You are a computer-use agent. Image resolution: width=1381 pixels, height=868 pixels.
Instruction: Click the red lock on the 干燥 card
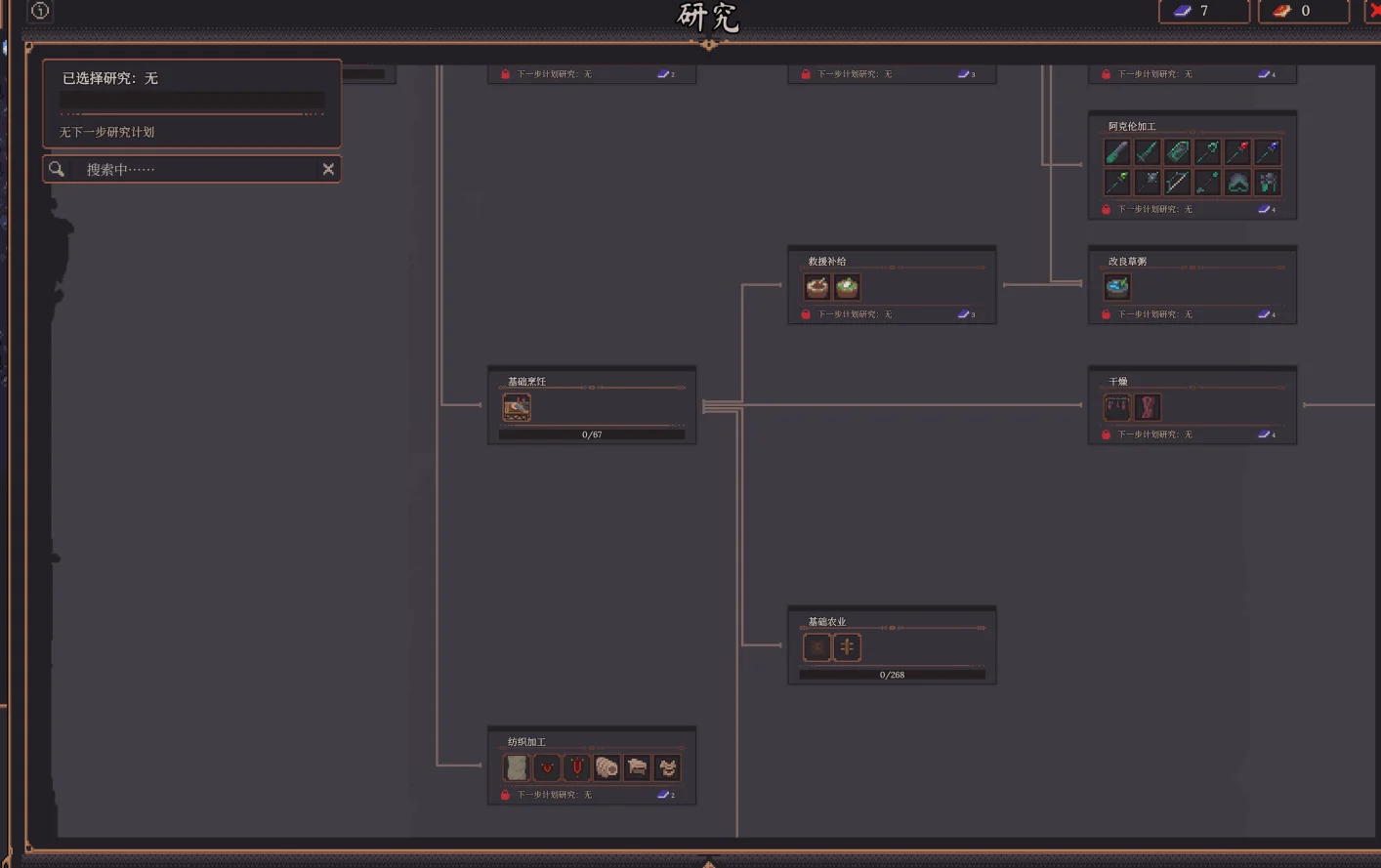(1106, 434)
